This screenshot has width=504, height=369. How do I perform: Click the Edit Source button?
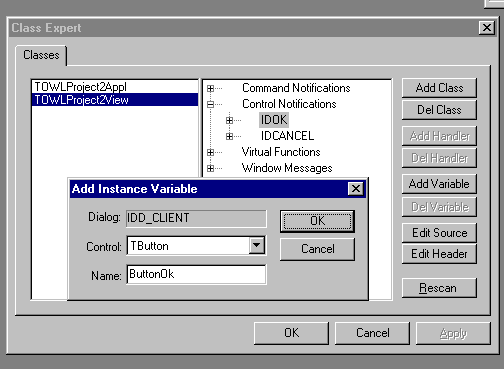click(439, 233)
